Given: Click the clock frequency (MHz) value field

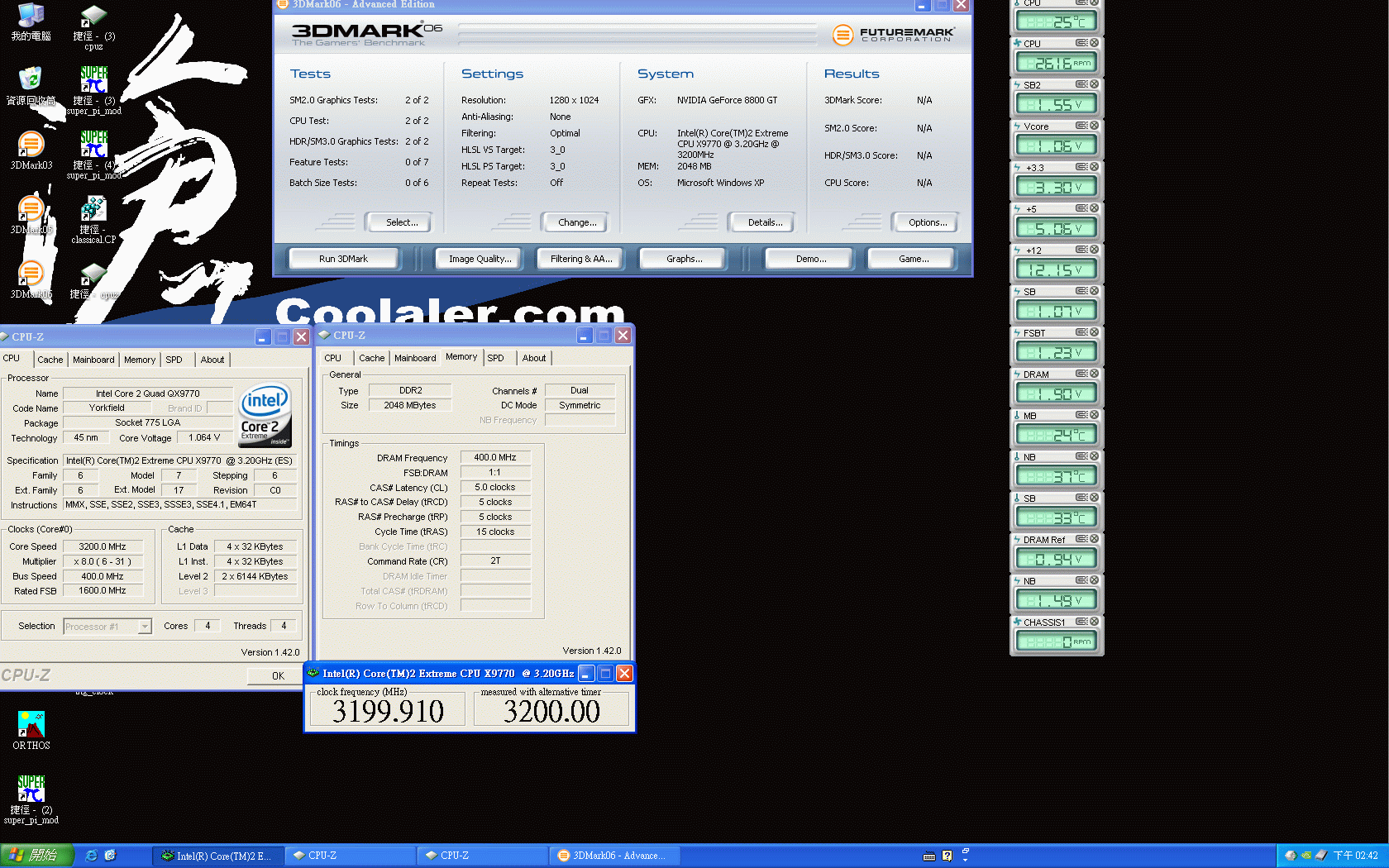Looking at the screenshot, I should 388,711.
